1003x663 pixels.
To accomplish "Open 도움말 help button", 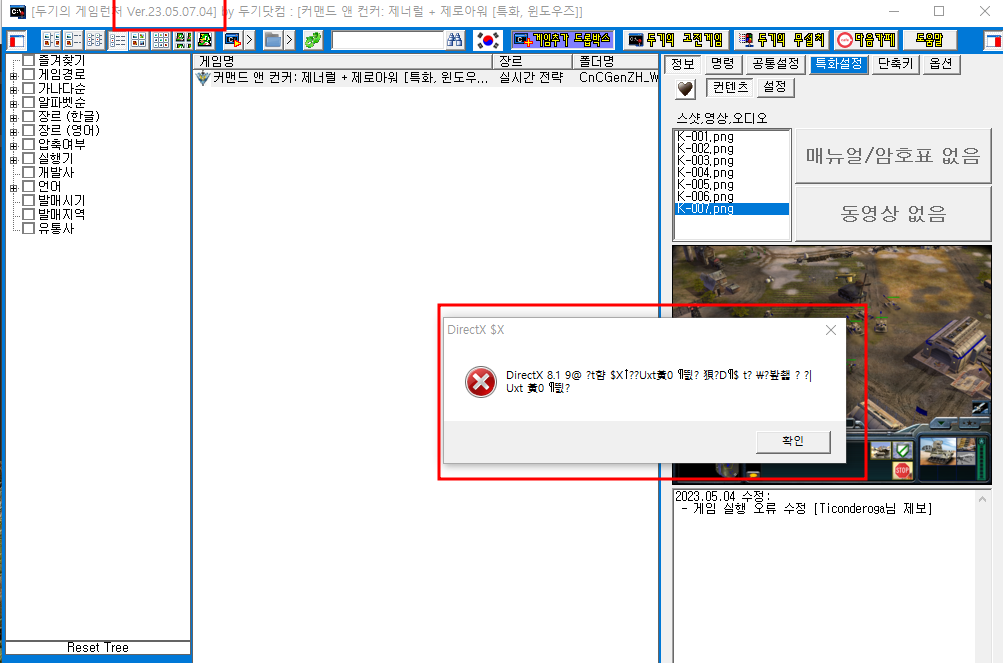I will pos(929,40).
